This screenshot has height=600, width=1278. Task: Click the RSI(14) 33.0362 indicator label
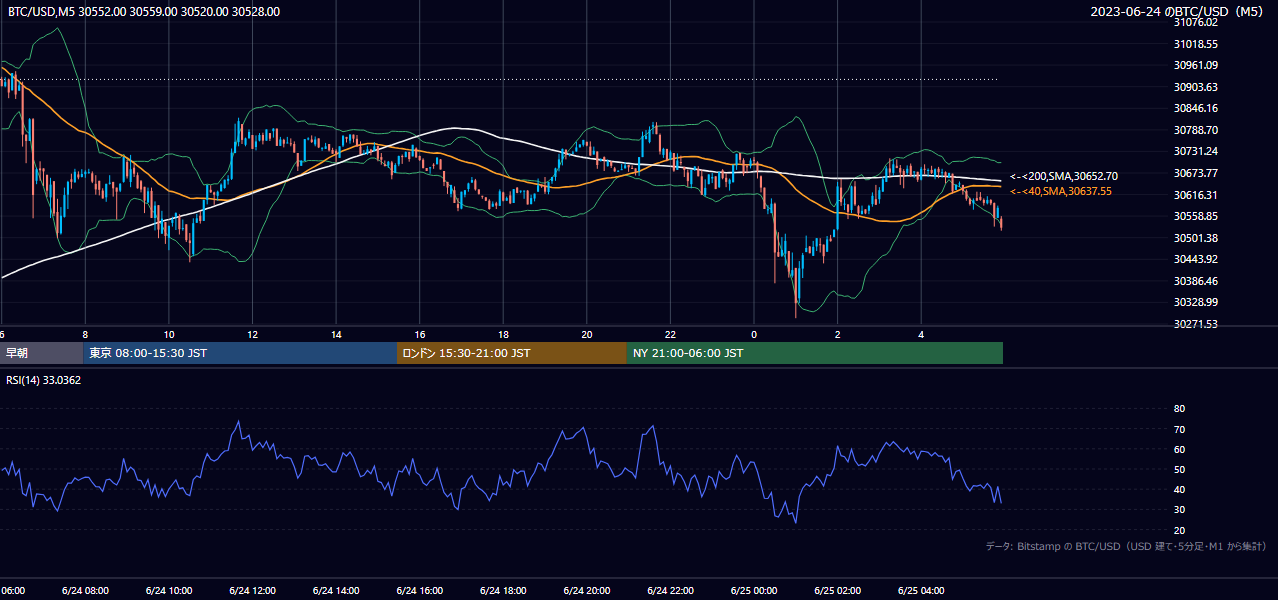[x=44, y=380]
